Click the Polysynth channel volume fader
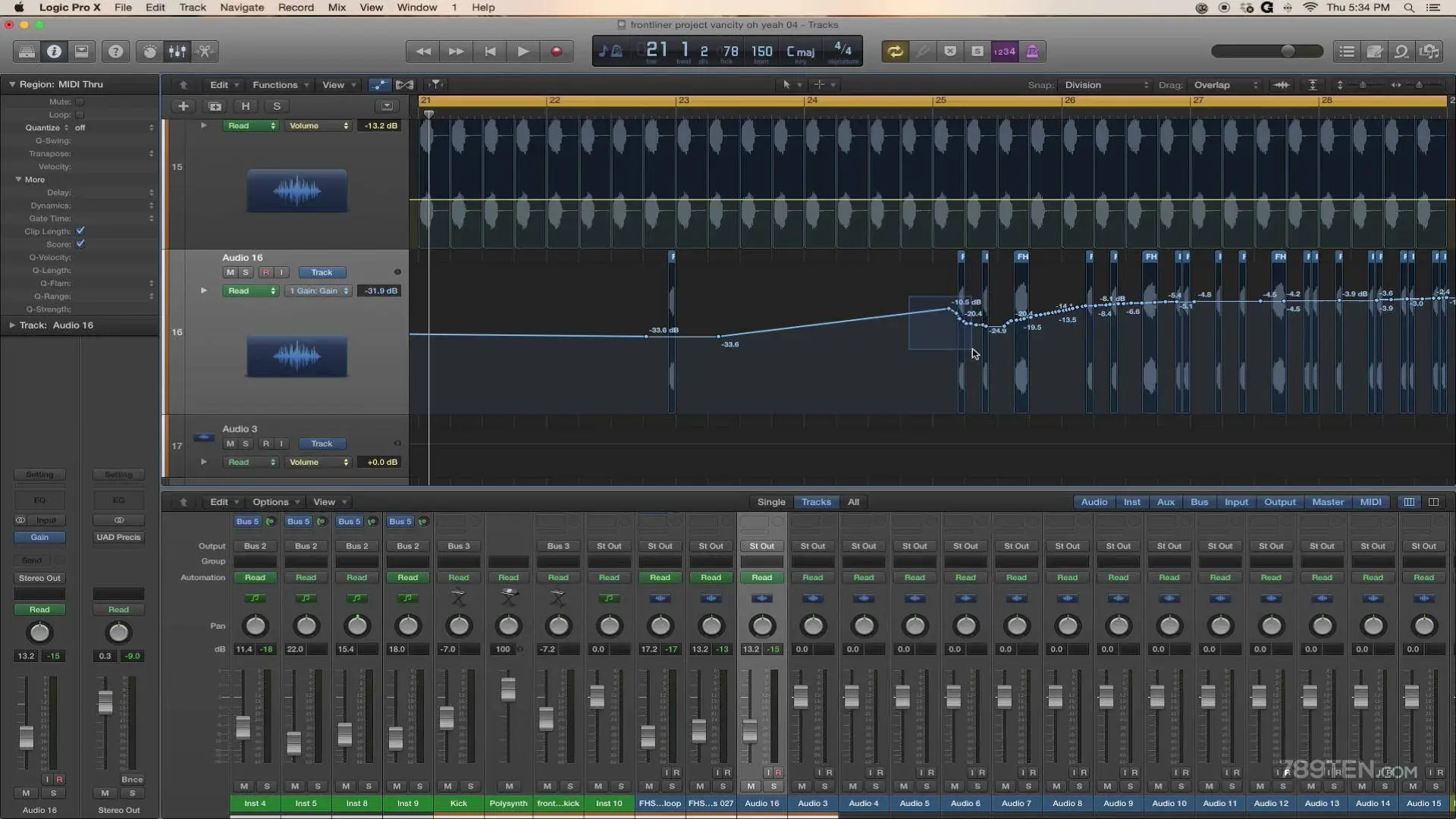 508,689
